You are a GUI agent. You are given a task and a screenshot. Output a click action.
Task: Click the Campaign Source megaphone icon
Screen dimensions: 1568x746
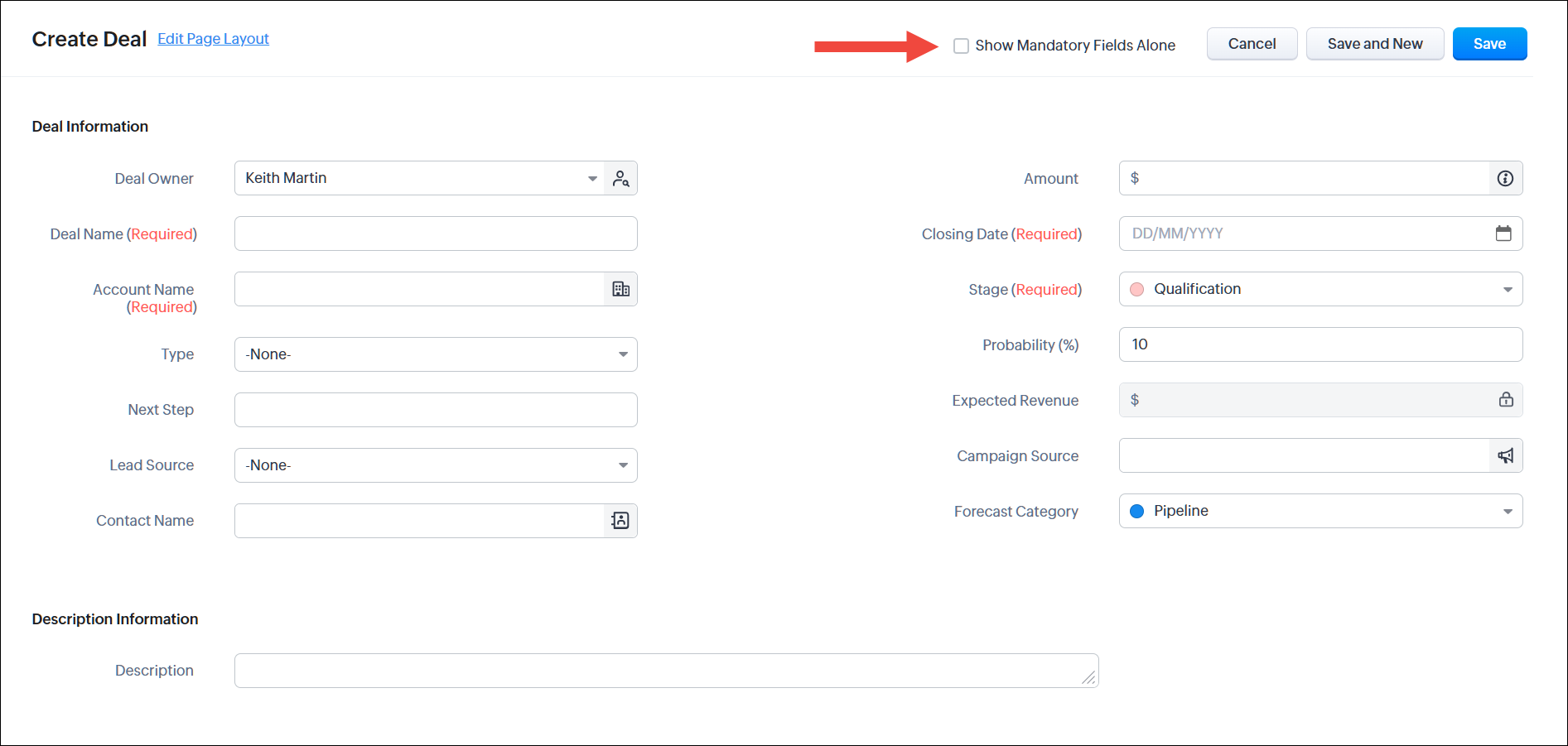[x=1505, y=455]
